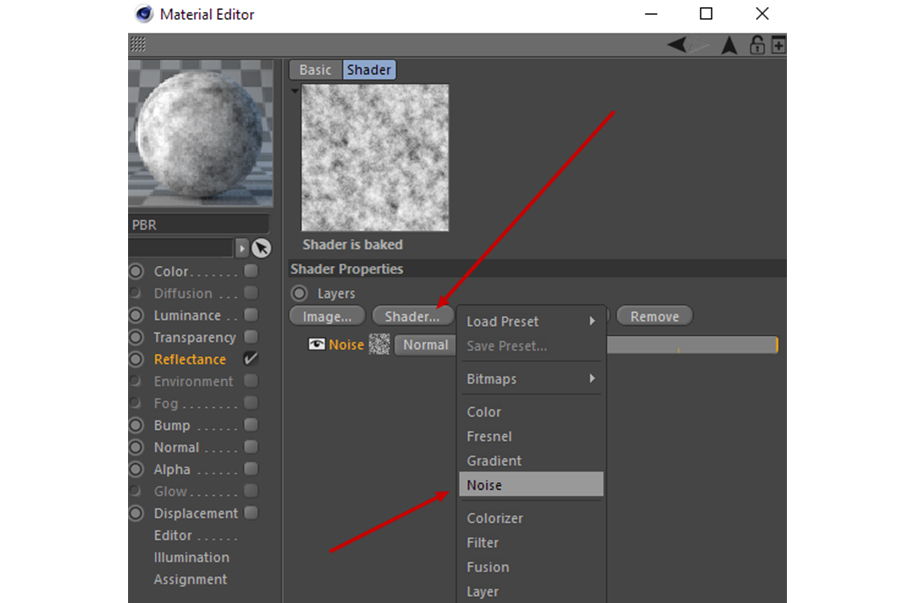This screenshot has height=603, width=900.
Task: Click the Remove button
Action: (654, 315)
